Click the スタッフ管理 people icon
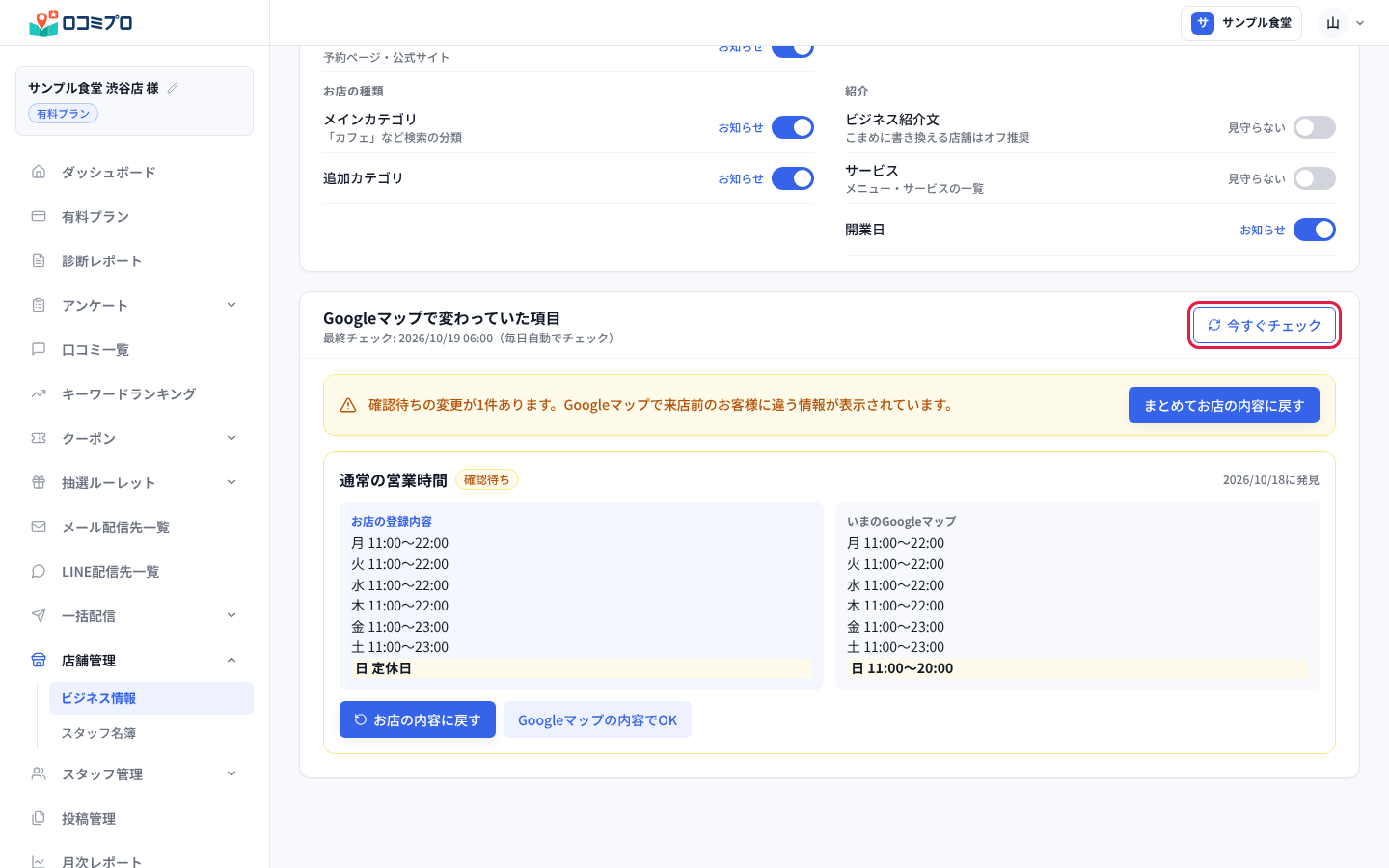1389x868 pixels. click(39, 773)
